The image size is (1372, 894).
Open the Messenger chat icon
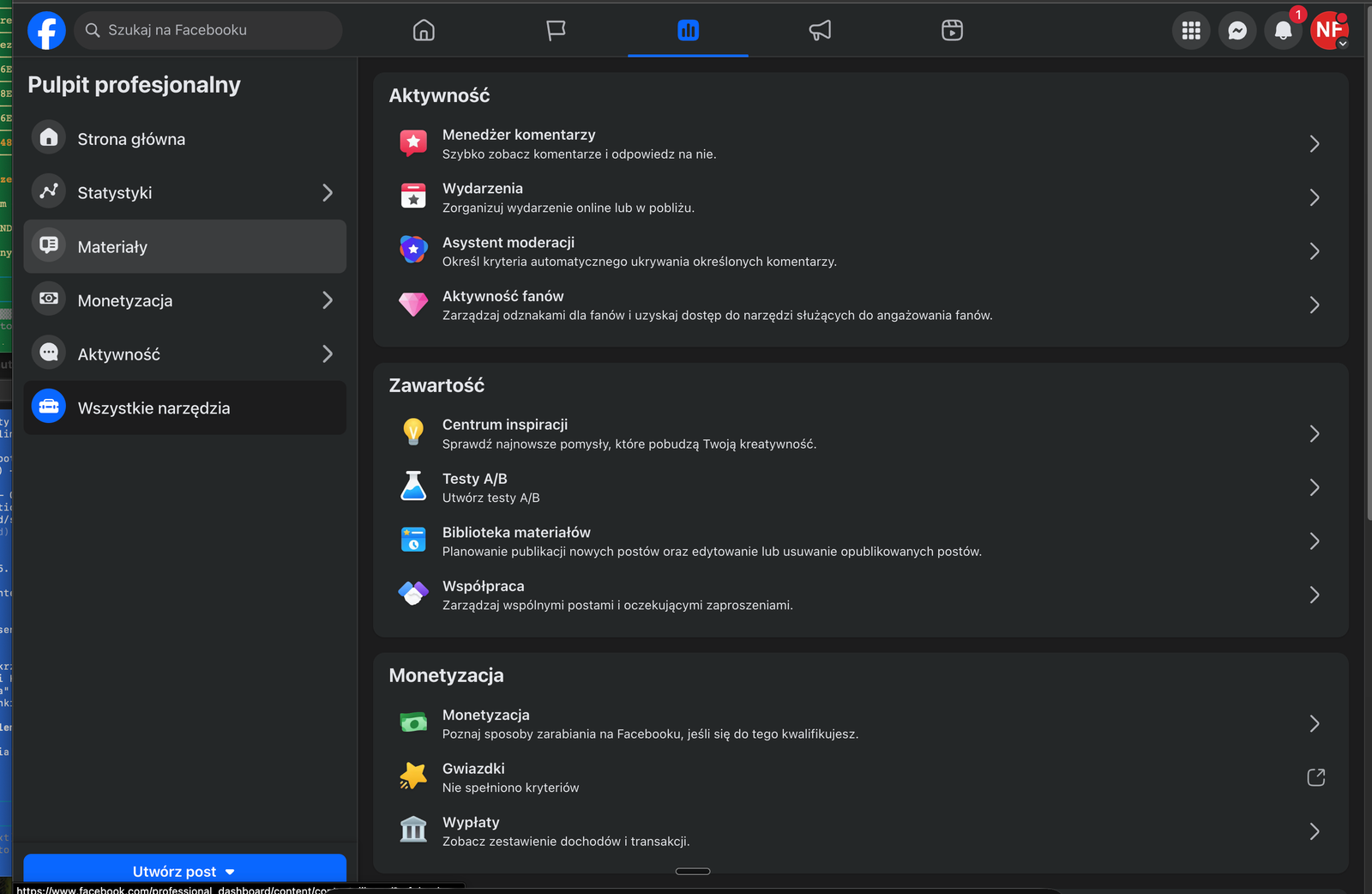(x=1237, y=31)
